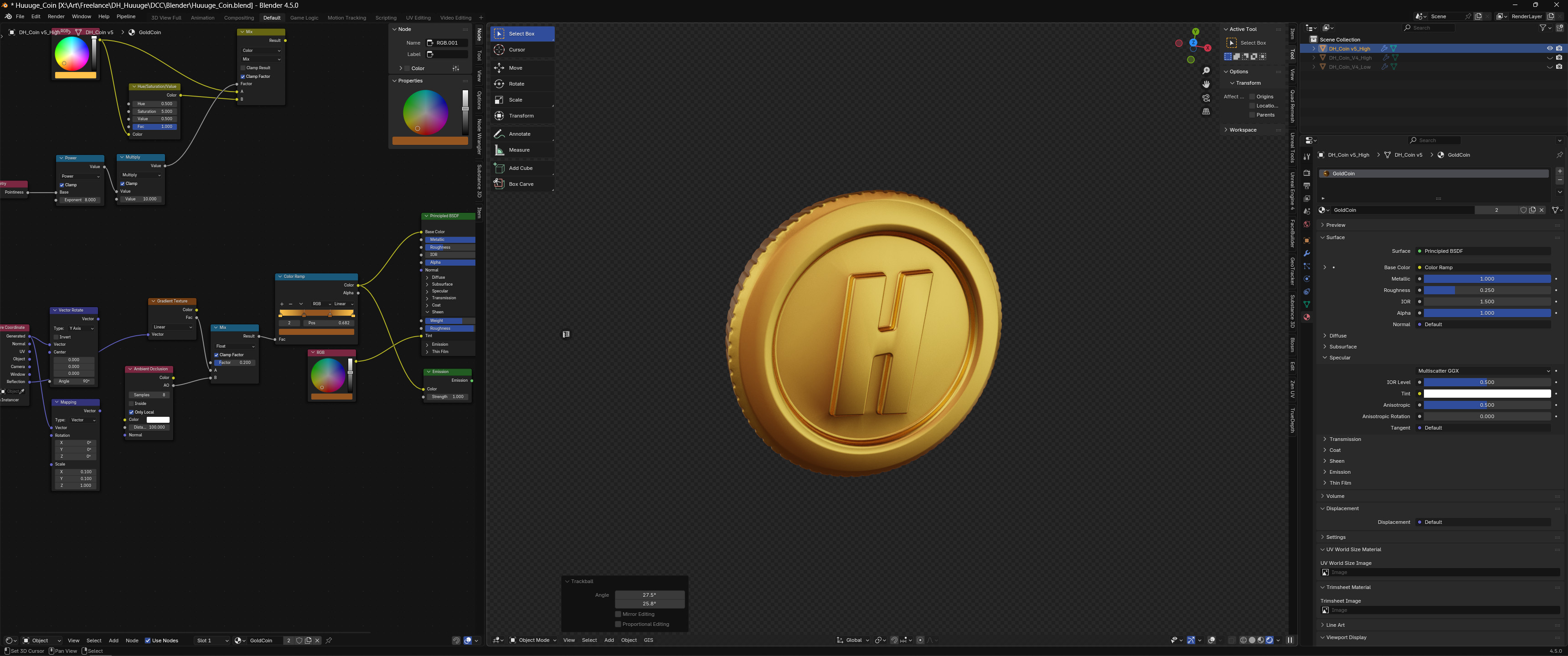Select the Add Cube tool
Viewport: 1568px width, 656px height.
521,168
